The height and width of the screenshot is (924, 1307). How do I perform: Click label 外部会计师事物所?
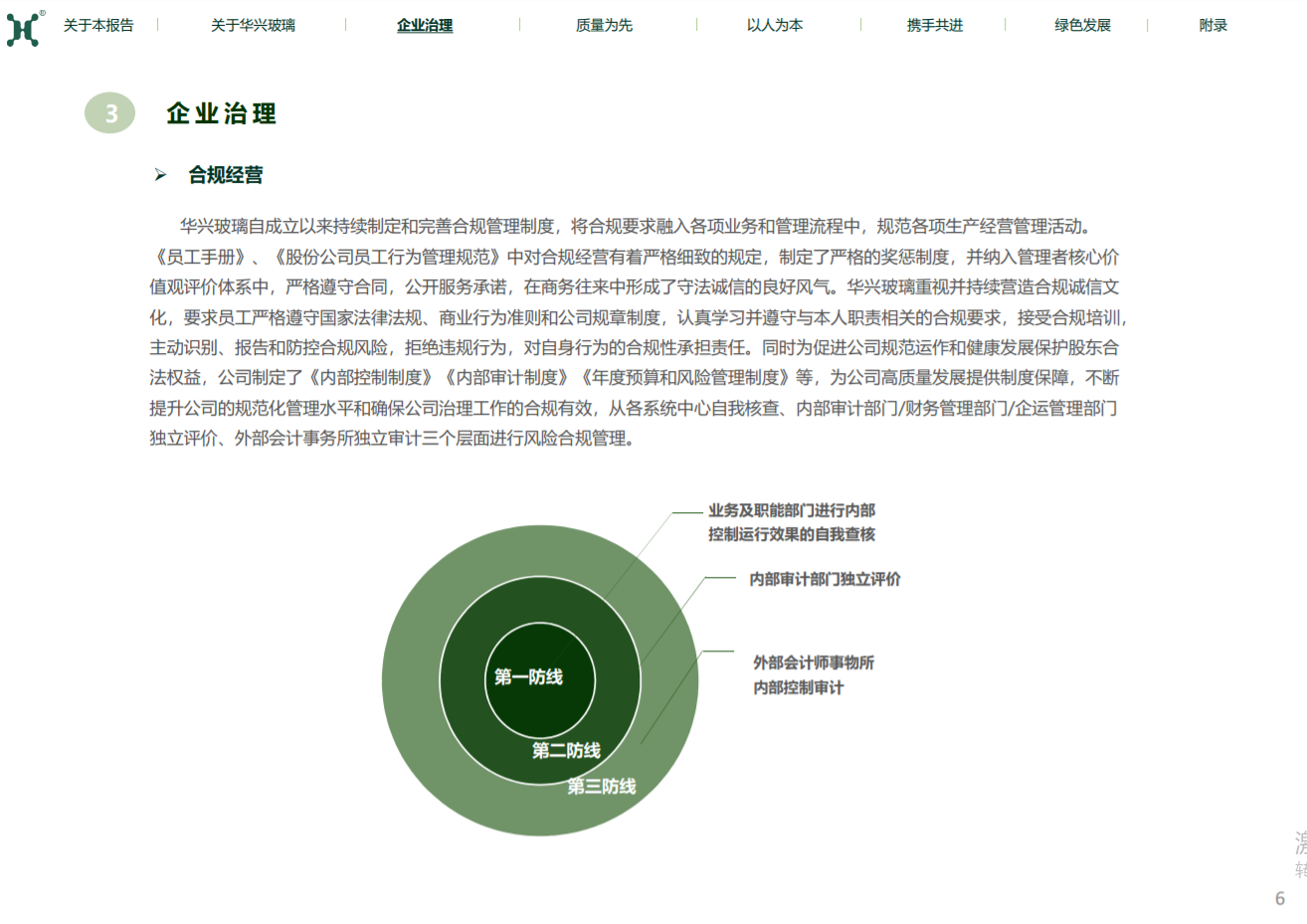click(x=814, y=662)
